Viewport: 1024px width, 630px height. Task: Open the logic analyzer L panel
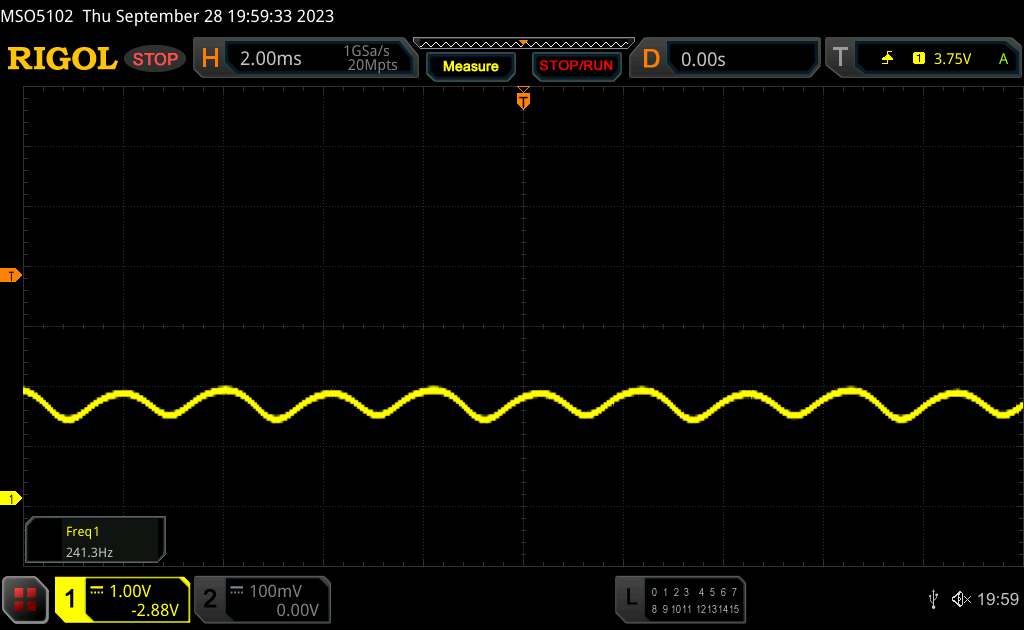(630, 597)
